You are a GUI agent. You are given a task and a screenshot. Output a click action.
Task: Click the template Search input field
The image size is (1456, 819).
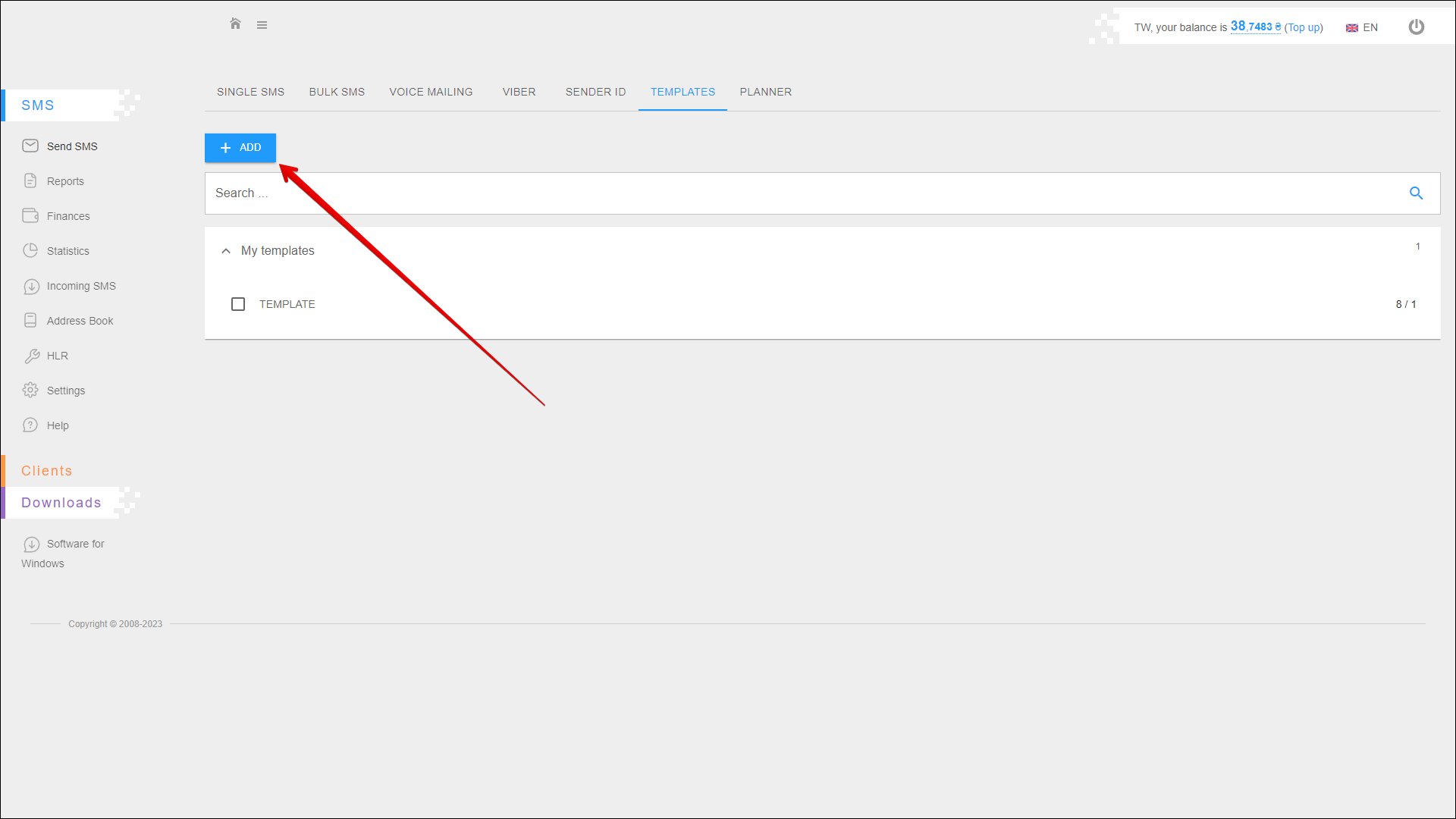[804, 193]
